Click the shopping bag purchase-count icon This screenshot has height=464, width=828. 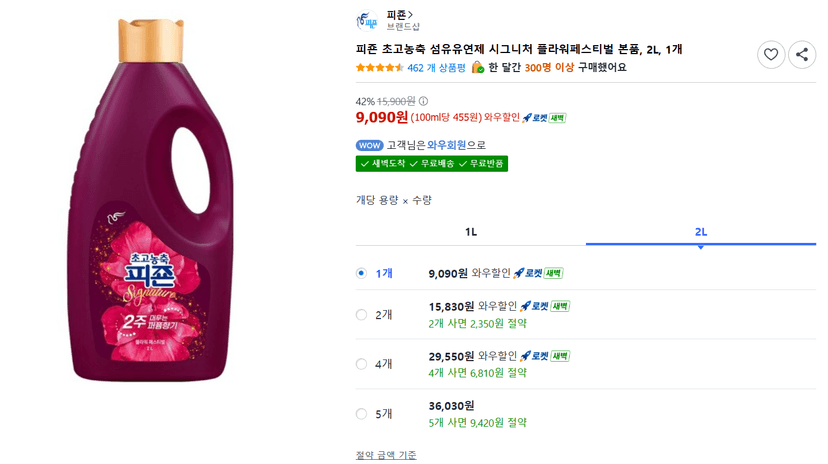tap(477, 67)
